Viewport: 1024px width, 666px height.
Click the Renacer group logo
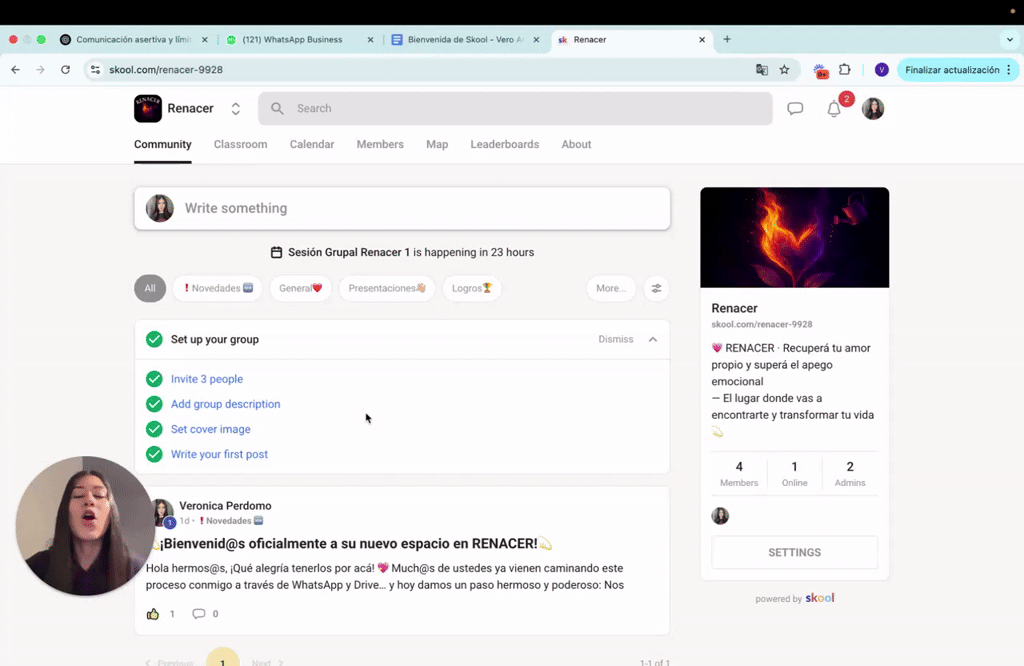(147, 107)
